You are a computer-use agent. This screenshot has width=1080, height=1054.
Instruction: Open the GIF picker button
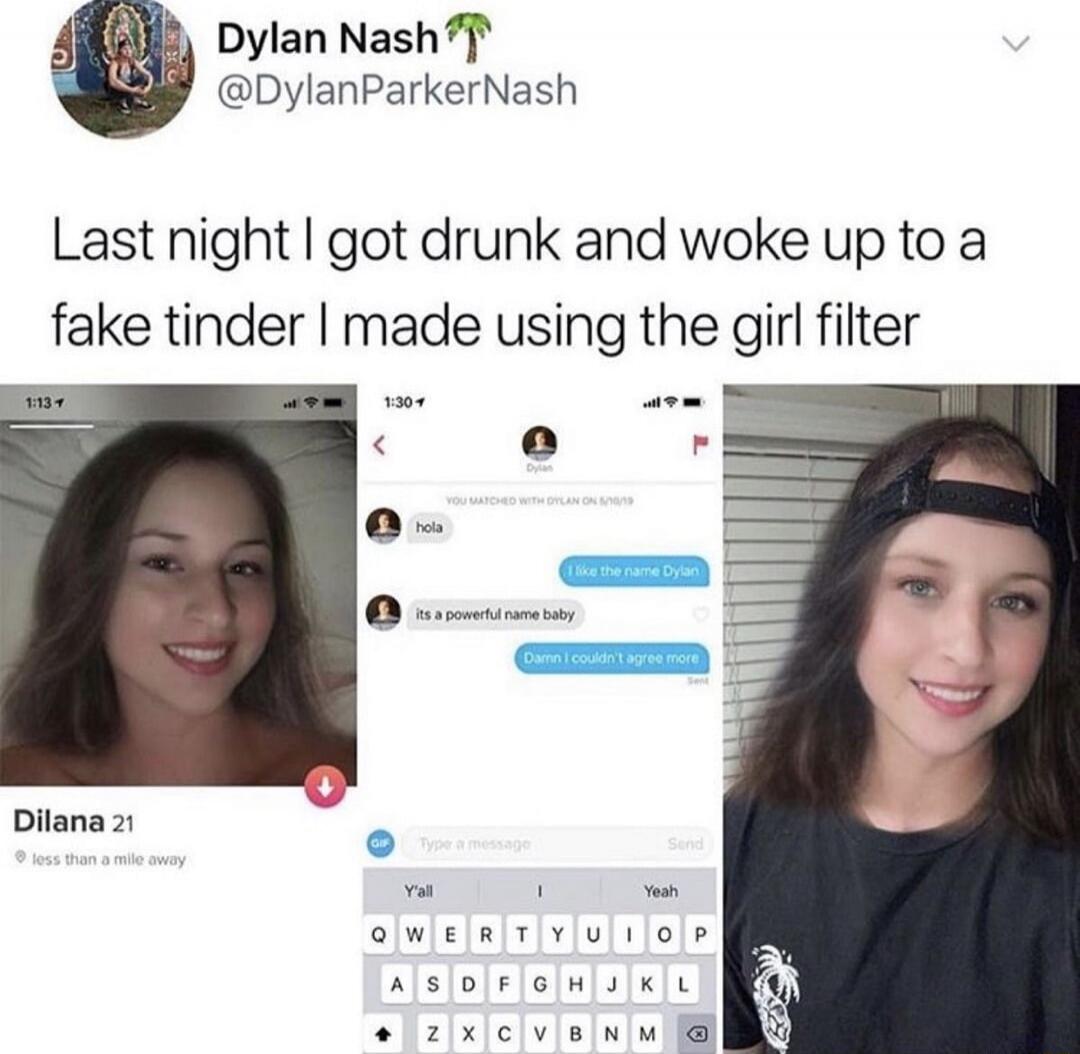click(x=380, y=844)
